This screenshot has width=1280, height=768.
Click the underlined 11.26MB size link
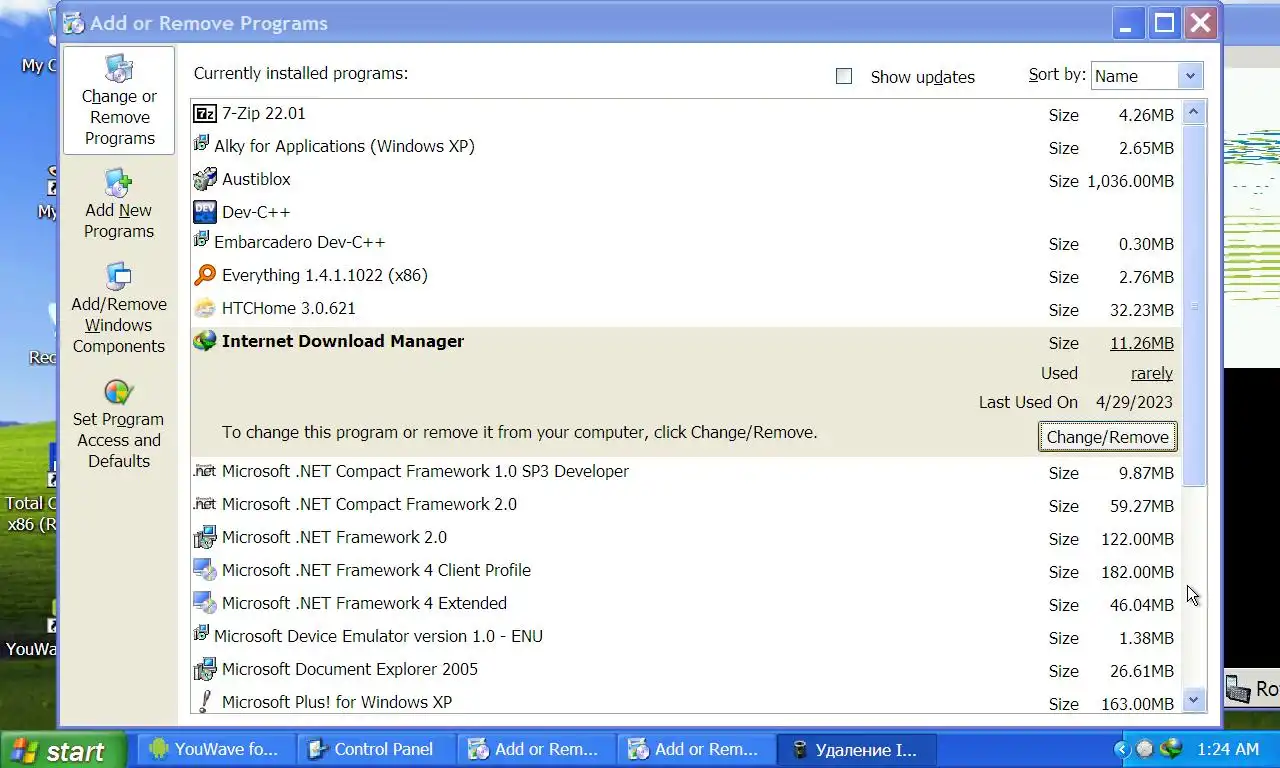[x=1142, y=343]
